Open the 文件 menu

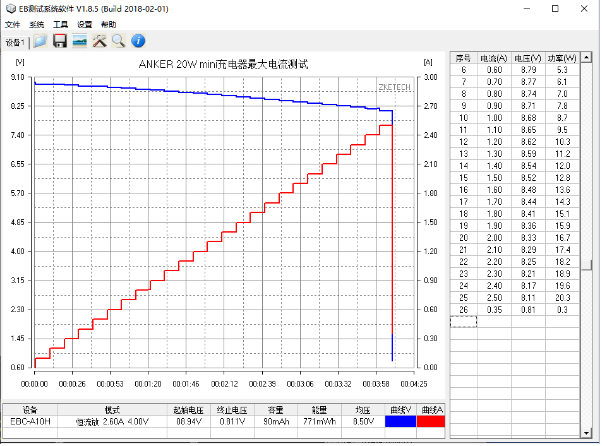click(12, 25)
